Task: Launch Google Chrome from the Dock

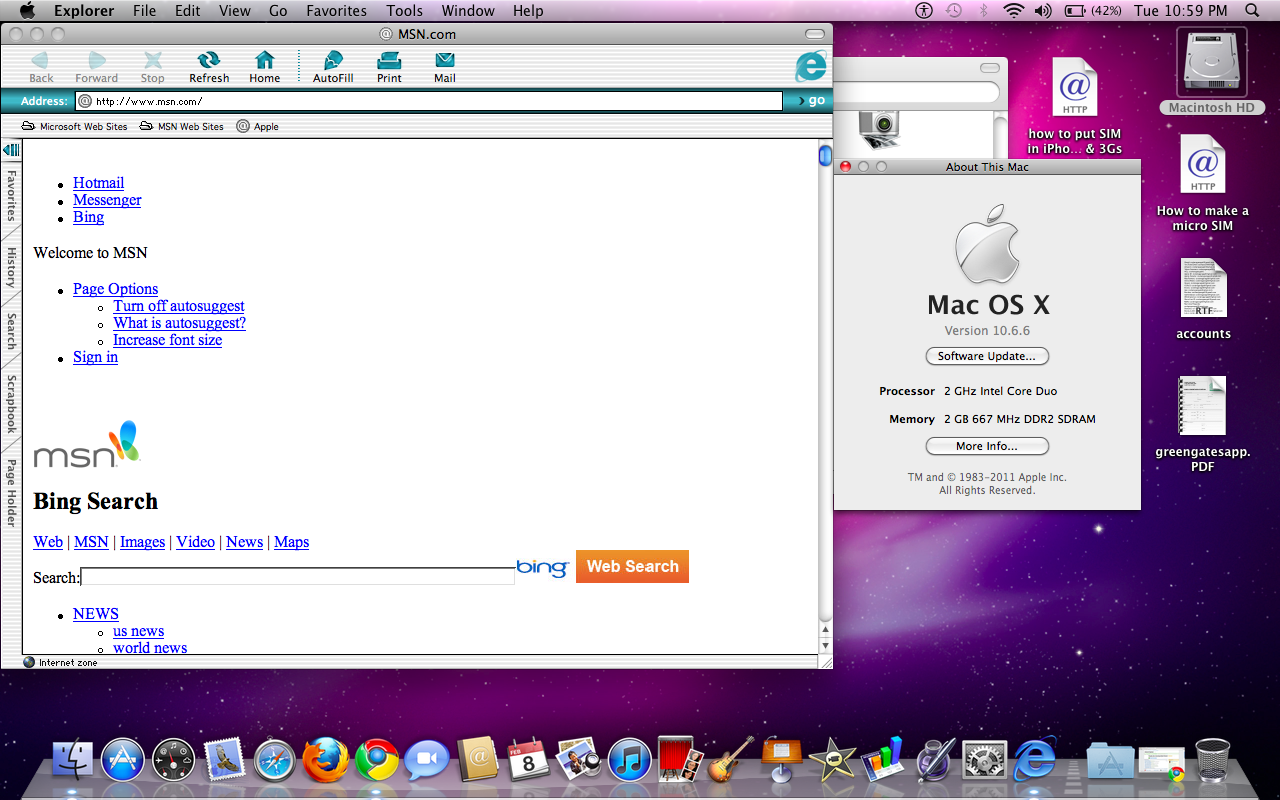Action: 376,760
